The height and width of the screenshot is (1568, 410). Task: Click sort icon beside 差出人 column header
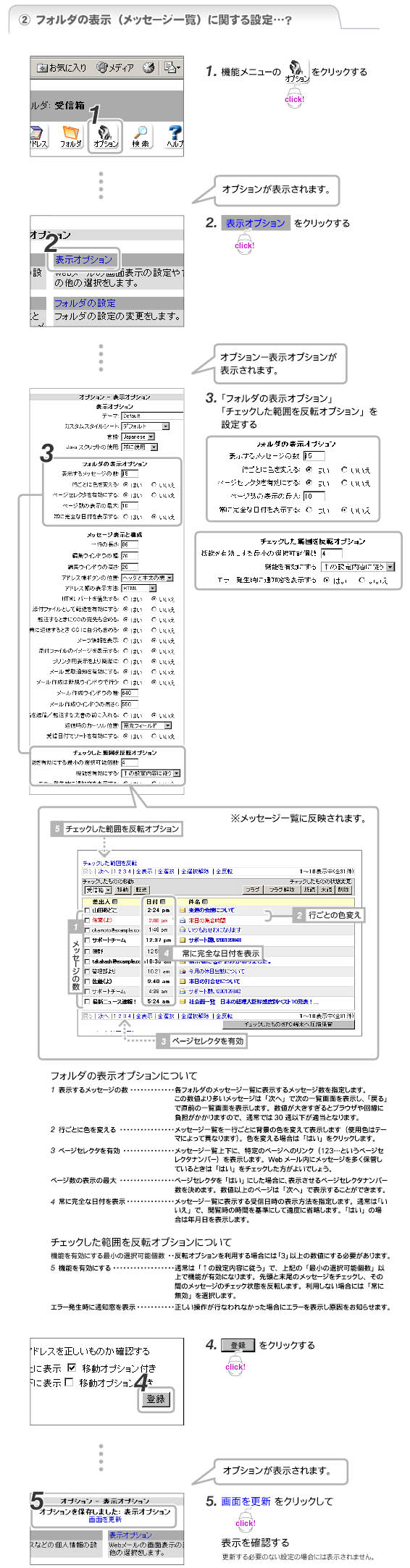pyautogui.click(x=115, y=901)
